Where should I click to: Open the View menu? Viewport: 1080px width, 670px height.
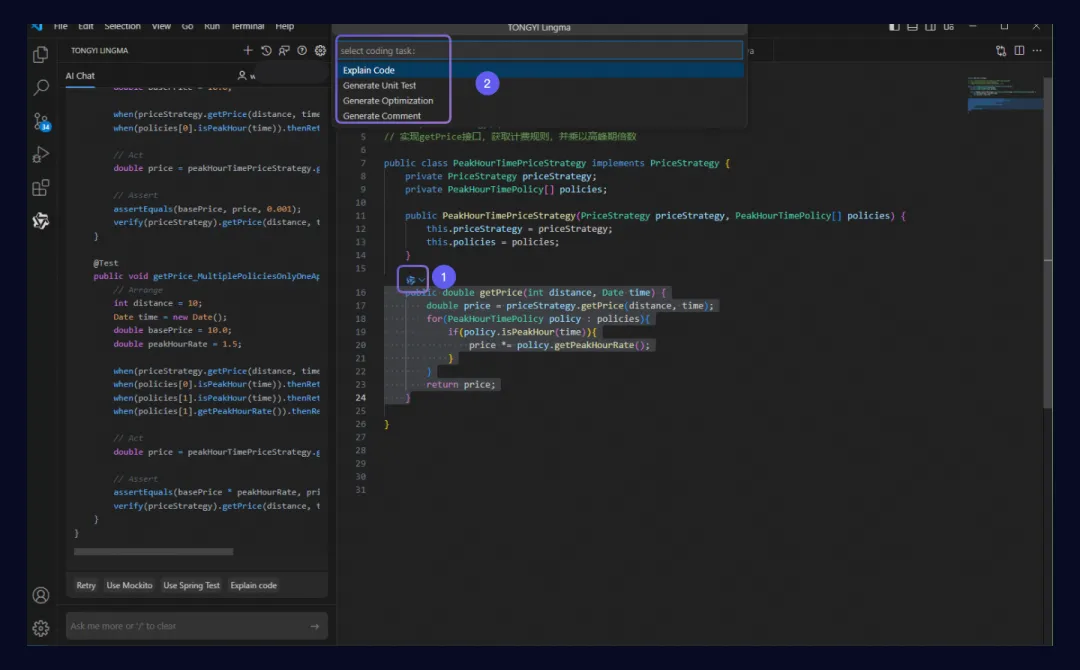click(161, 26)
